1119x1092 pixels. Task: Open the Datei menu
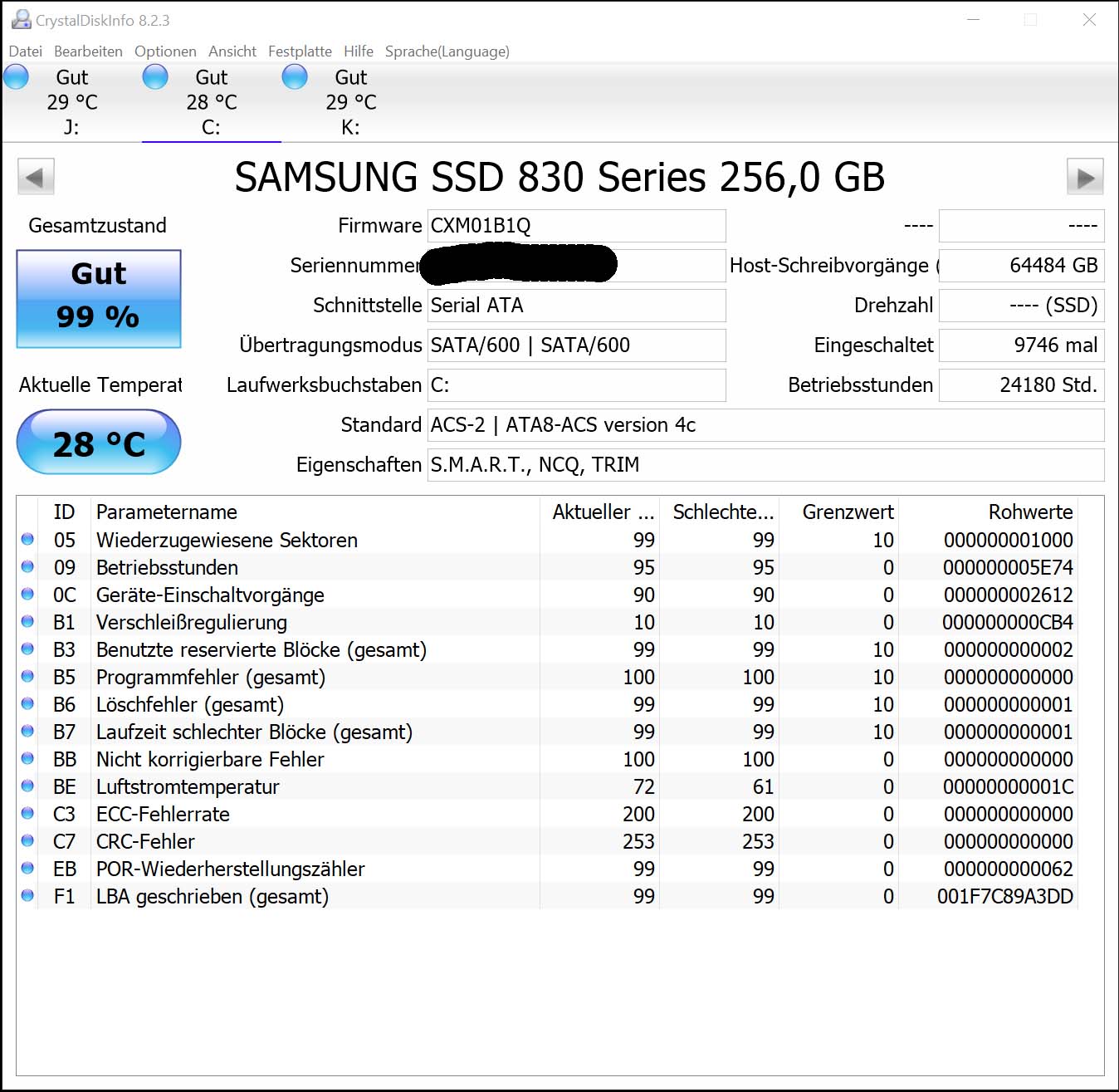point(26,51)
